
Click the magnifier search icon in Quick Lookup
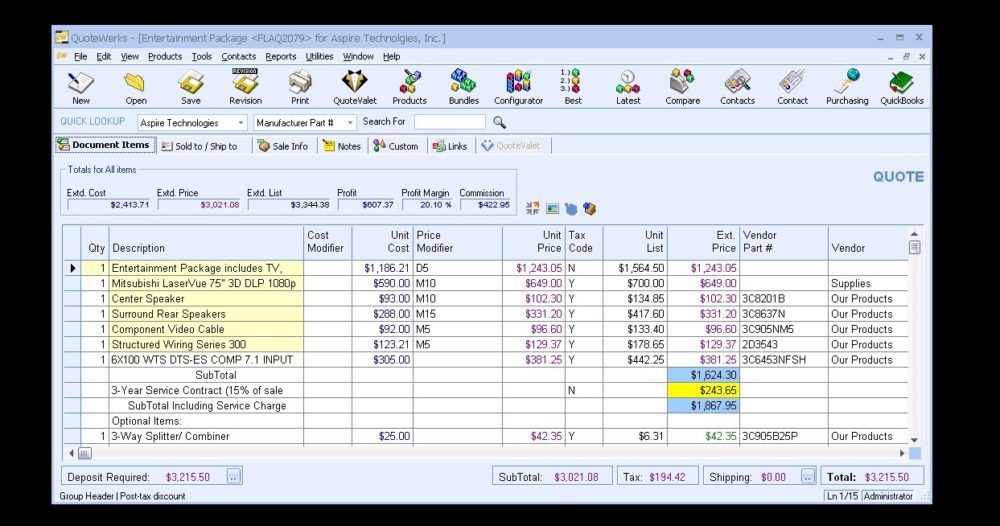click(x=499, y=122)
